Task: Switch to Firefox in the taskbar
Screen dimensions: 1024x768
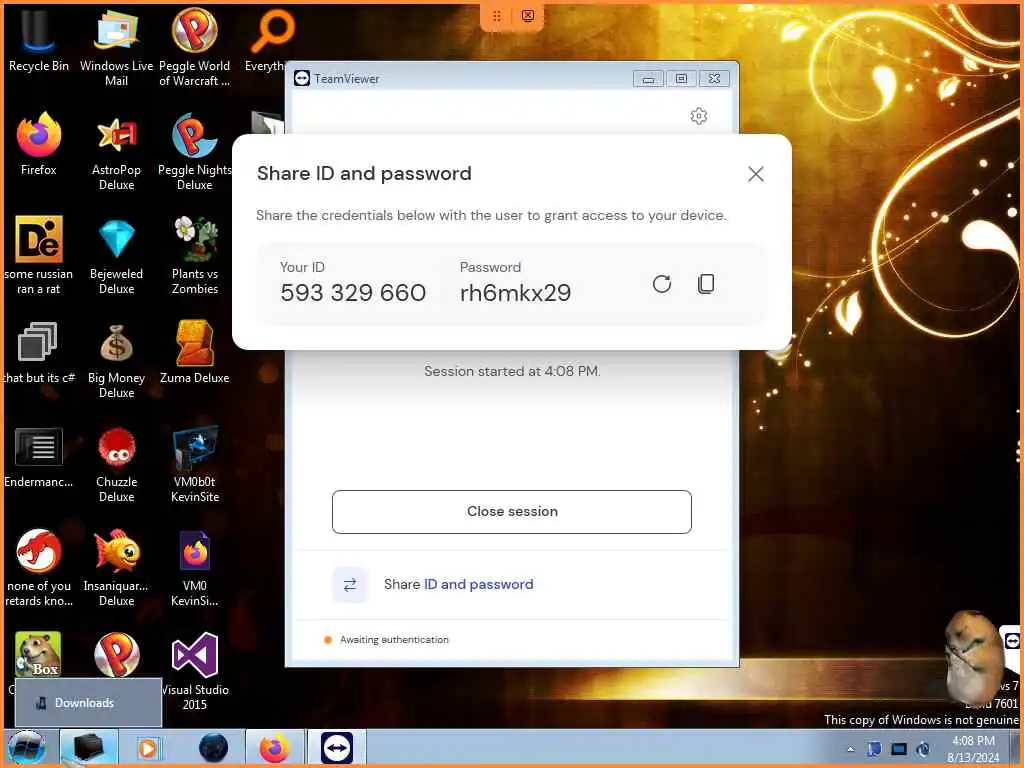Action: point(274,748)
